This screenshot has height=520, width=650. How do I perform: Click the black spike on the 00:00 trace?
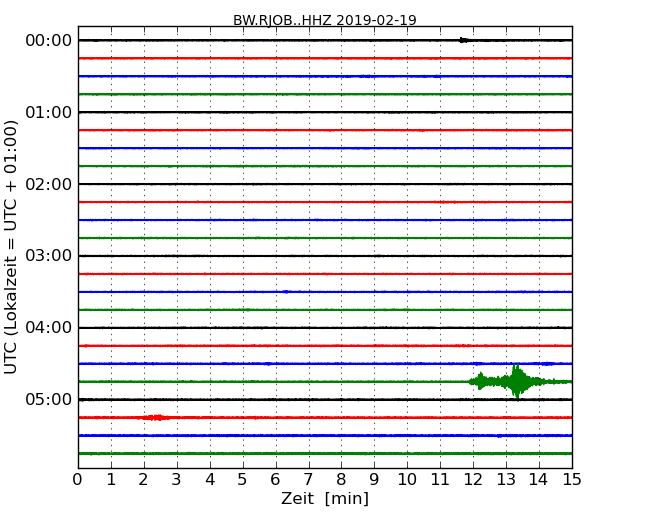pyautogui.click(x=465, y=40)
